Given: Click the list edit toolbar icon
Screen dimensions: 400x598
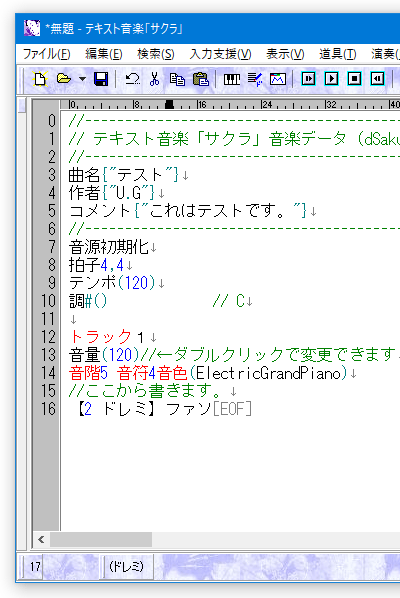Looking at the screenshot, I should click(255, 79).
